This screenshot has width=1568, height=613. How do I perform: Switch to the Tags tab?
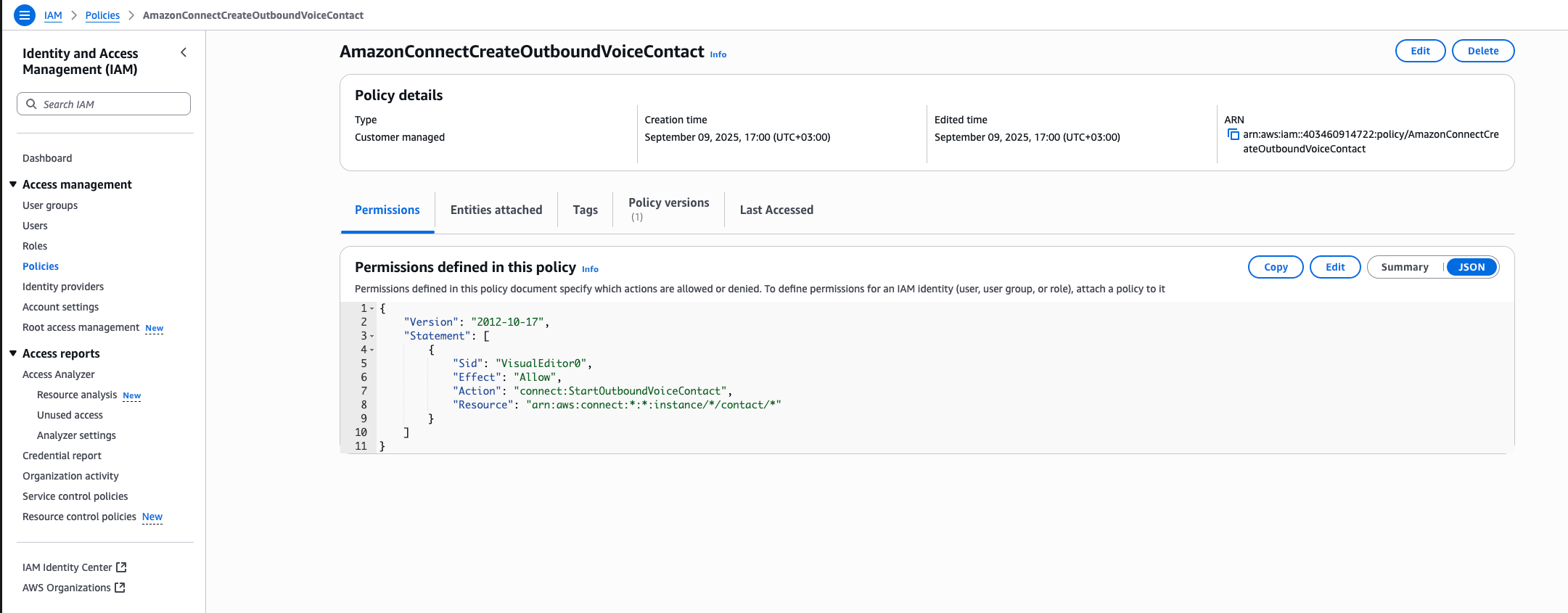(586, 210)
